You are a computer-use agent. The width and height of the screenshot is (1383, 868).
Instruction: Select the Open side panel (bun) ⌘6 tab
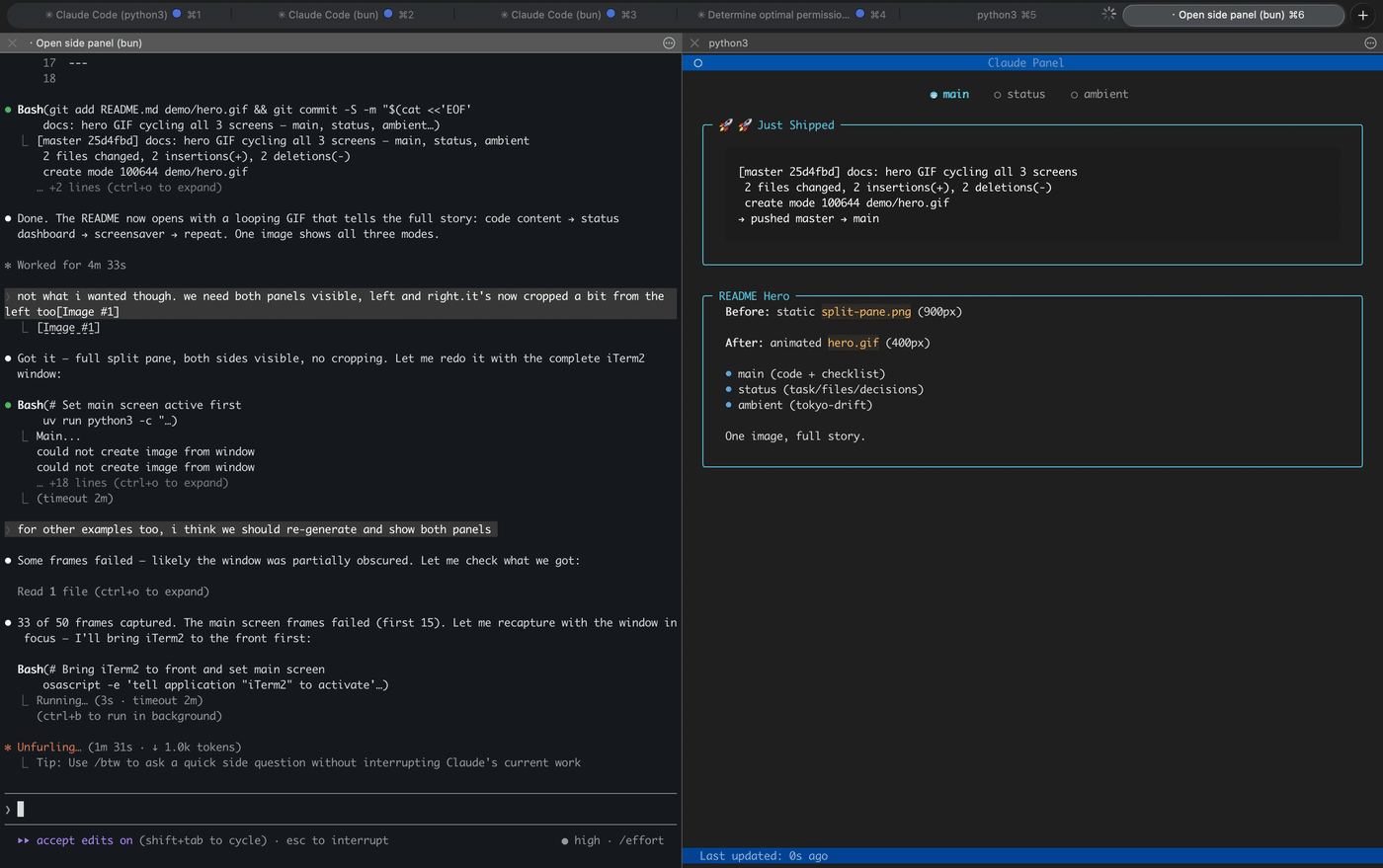[x=1234, y=15]
